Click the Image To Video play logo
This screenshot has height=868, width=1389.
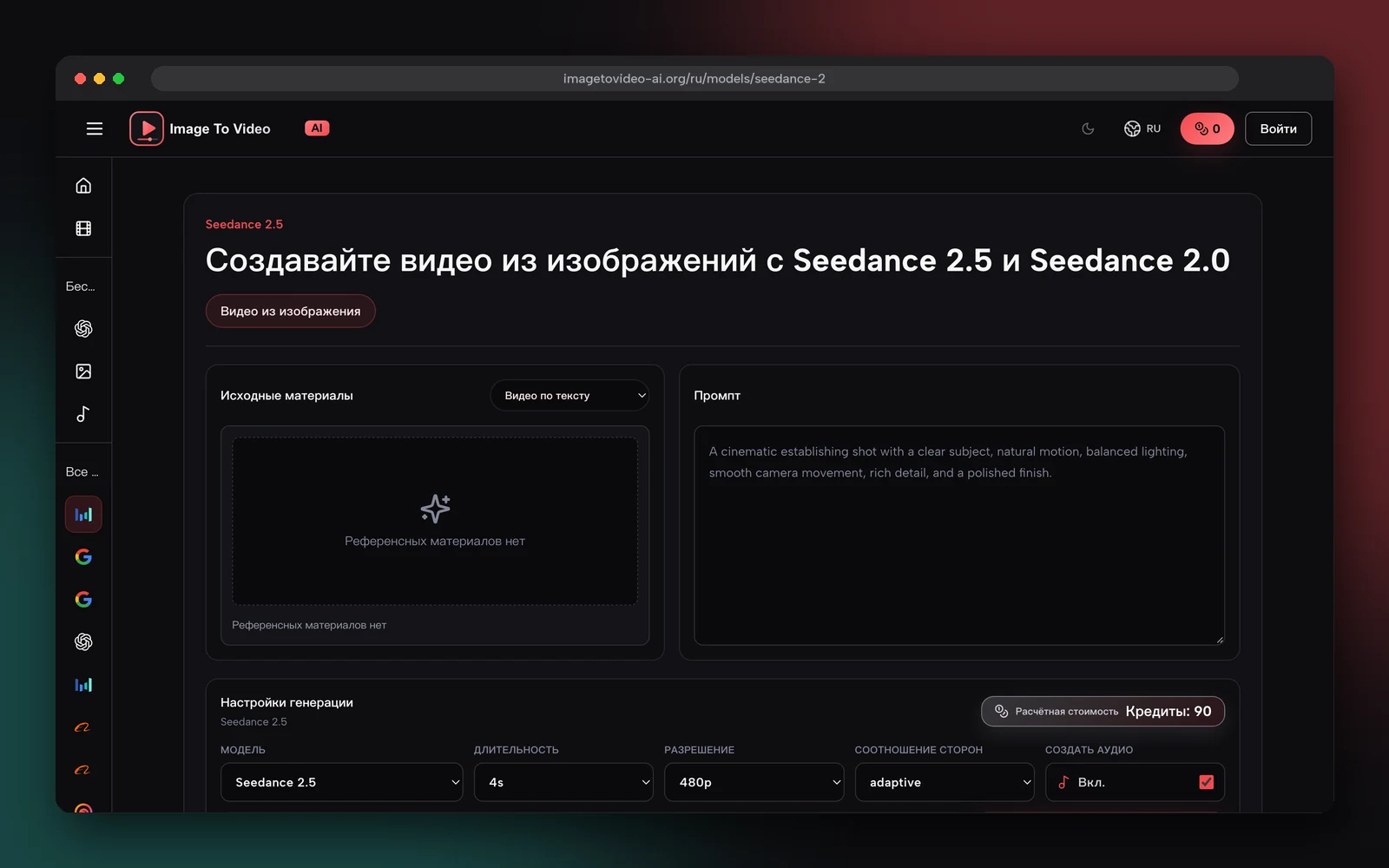pos(147,128)
